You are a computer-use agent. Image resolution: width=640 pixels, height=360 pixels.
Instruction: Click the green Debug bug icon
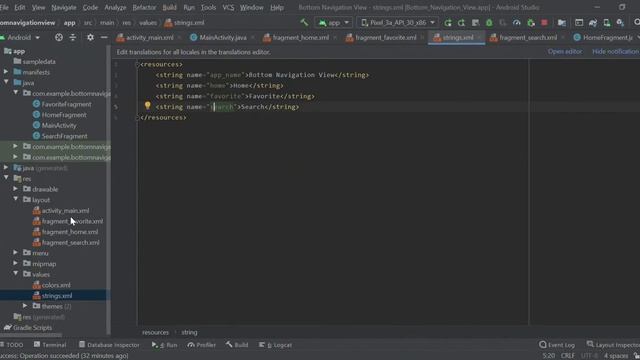tap(489, 23)
